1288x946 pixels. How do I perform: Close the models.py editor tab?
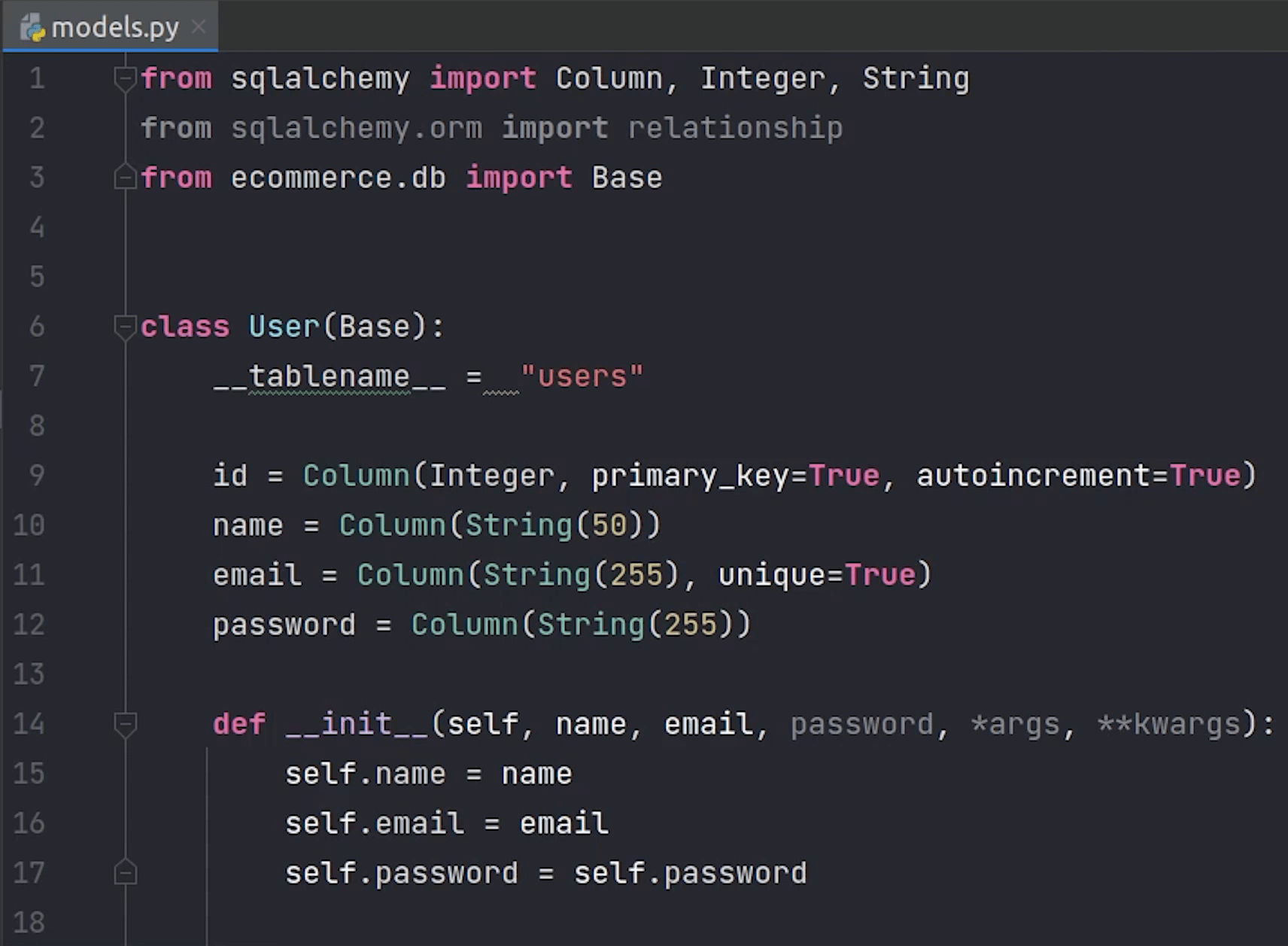pyautogui.click(x=199, y=27)
